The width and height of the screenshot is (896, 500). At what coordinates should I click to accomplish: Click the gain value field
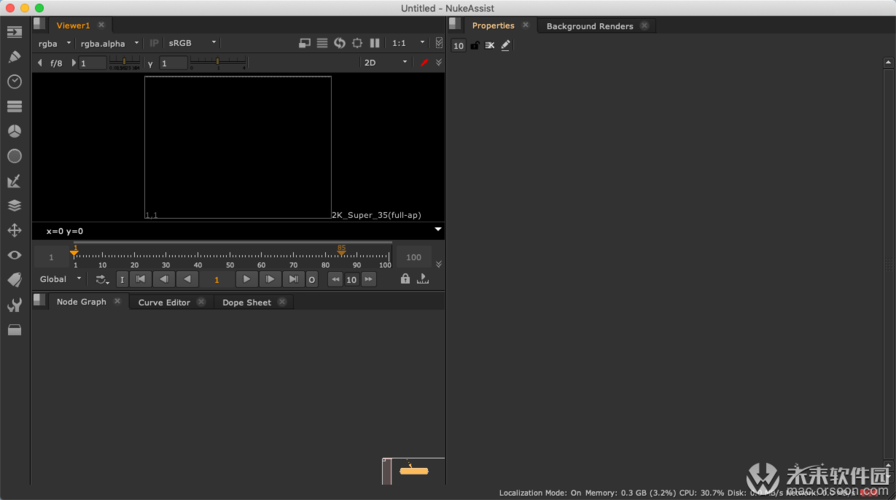(93, 63)
